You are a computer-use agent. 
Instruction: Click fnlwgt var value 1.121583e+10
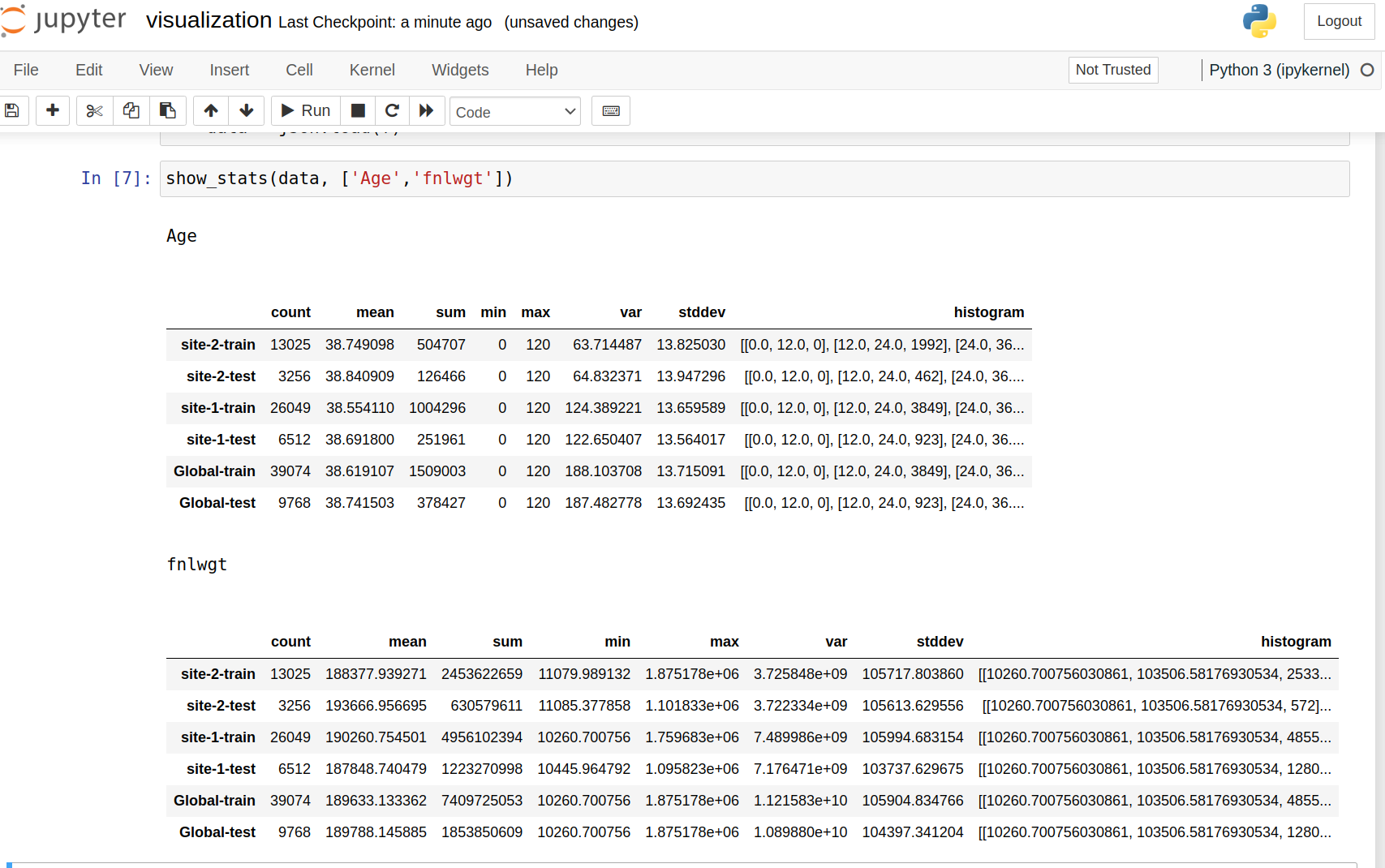coord(800,801)
